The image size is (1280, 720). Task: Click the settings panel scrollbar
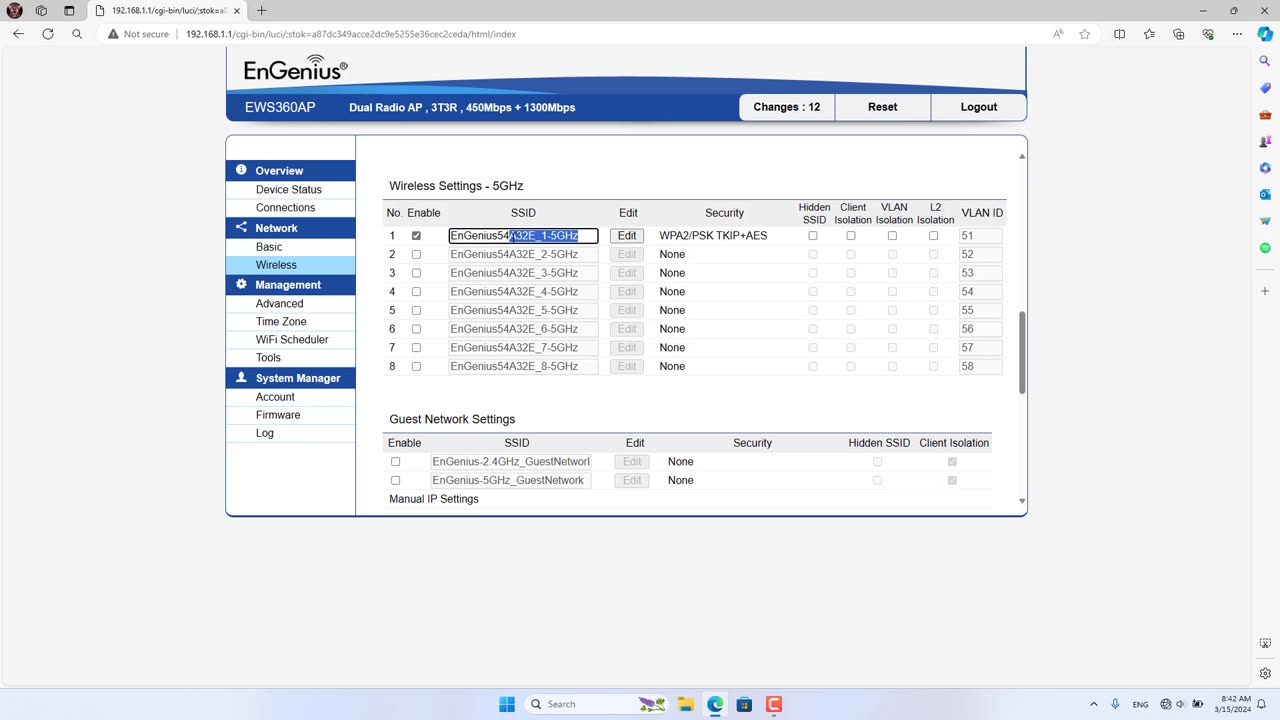point(1022,352)
